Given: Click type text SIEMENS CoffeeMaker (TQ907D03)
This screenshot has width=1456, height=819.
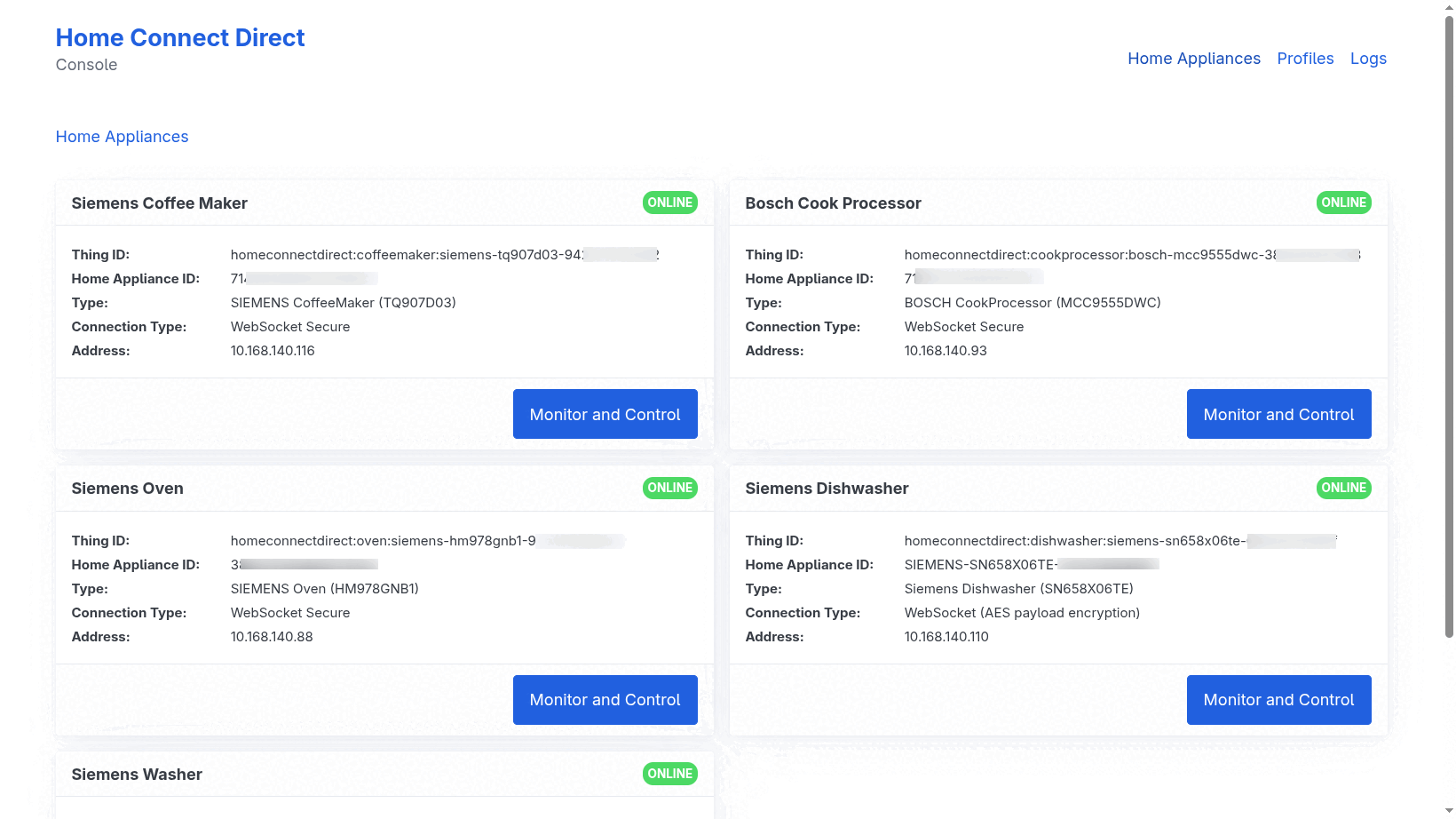Looking at the screenshot, I should tap(344, 303).
